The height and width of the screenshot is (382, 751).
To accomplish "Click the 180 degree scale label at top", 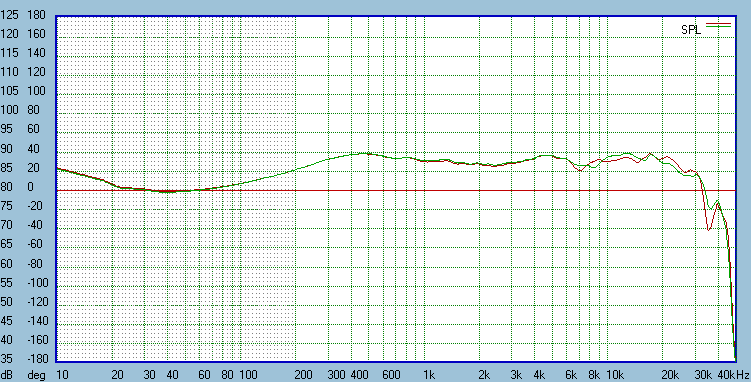I will (37, 15).
